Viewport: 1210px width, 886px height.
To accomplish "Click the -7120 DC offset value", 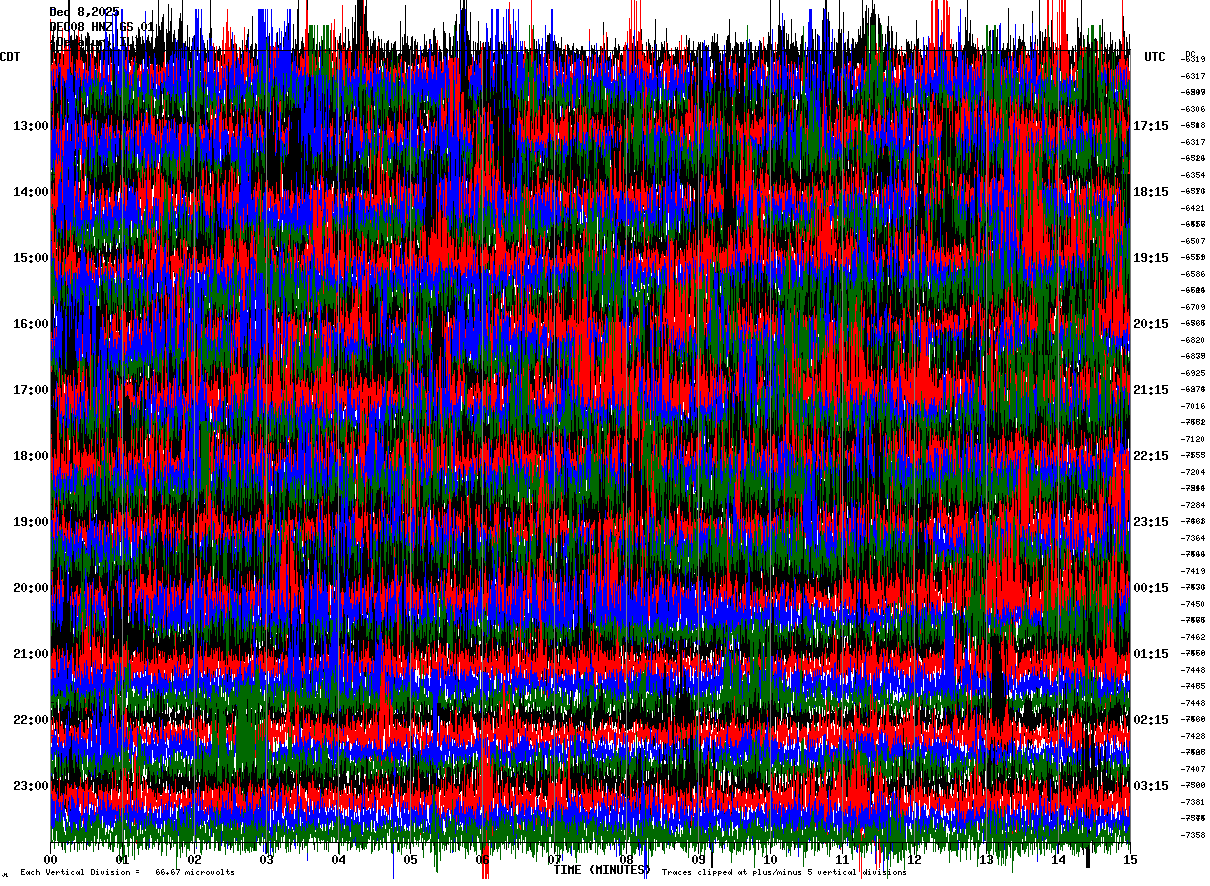I will pos(1193,439).
